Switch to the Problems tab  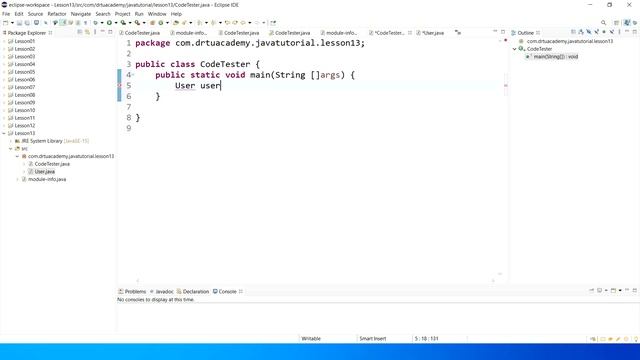click(132, 291)
